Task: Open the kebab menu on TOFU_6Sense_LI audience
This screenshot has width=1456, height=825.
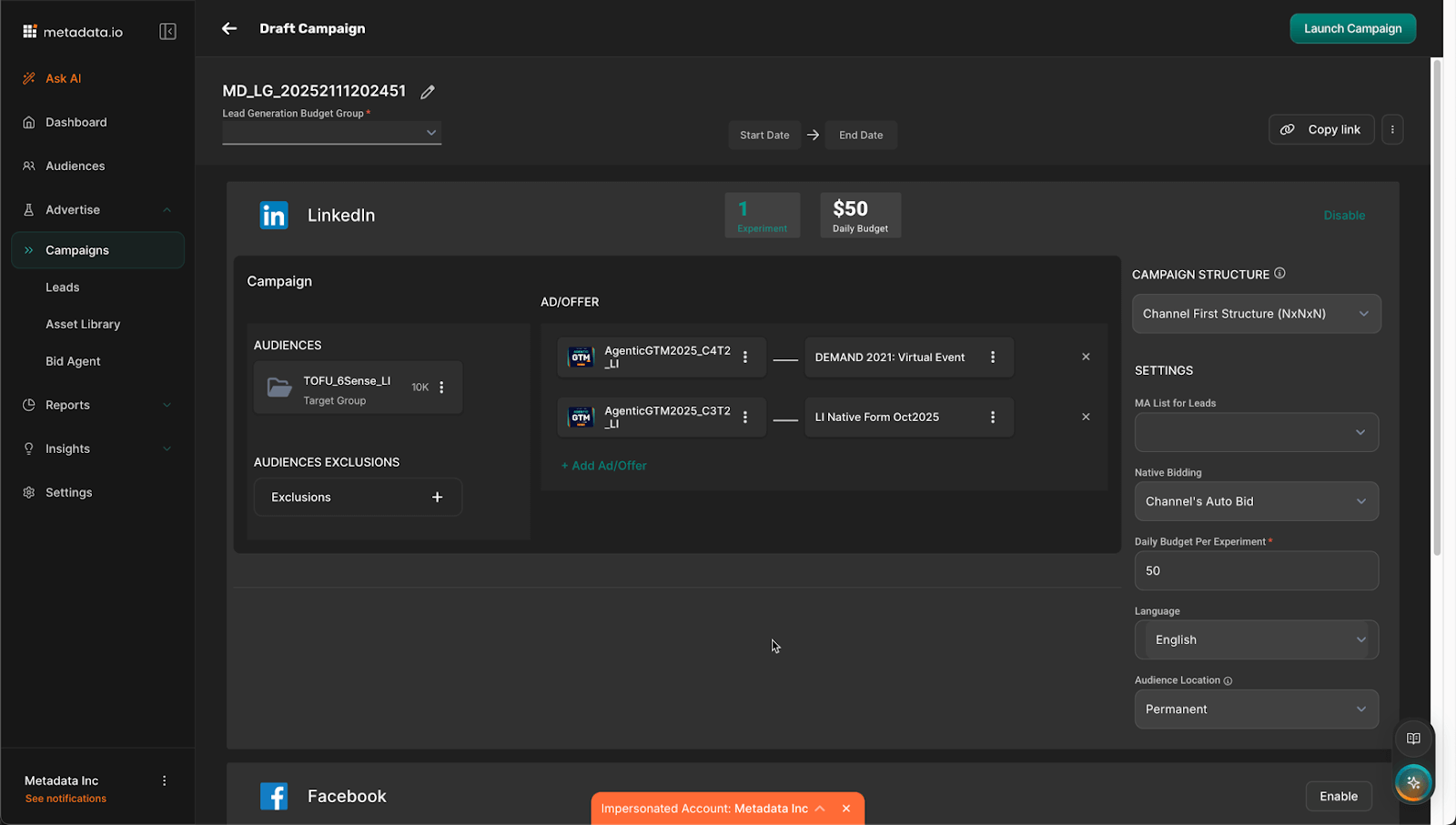Action: 442,387
